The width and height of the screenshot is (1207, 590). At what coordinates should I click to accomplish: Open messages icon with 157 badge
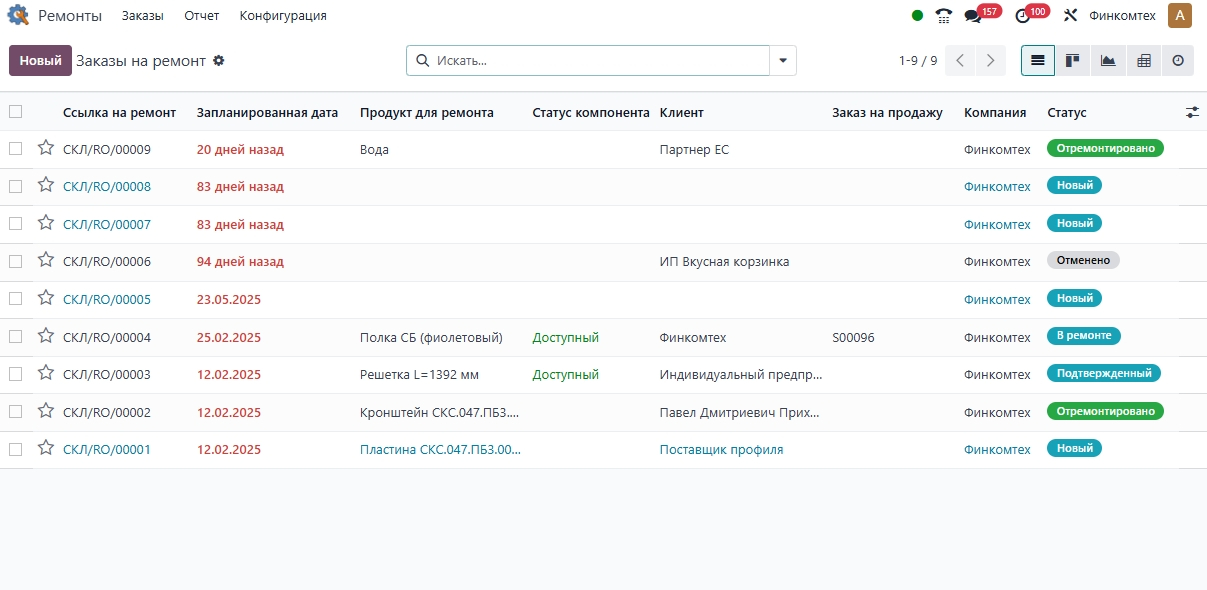pyautogui.click(x=972, y=16)
